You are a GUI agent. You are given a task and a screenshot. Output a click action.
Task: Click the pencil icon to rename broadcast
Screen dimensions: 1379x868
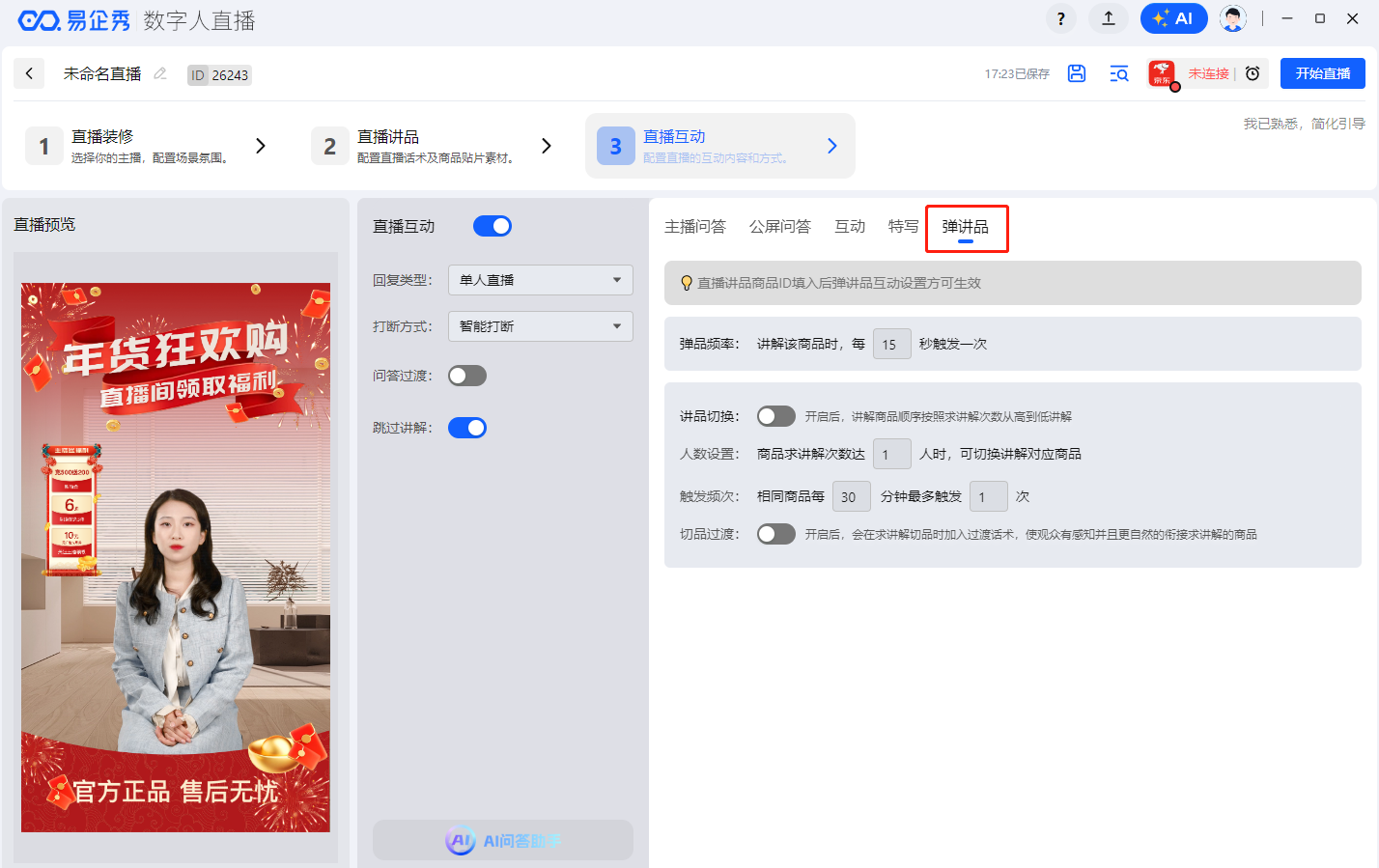pos(160,73)
